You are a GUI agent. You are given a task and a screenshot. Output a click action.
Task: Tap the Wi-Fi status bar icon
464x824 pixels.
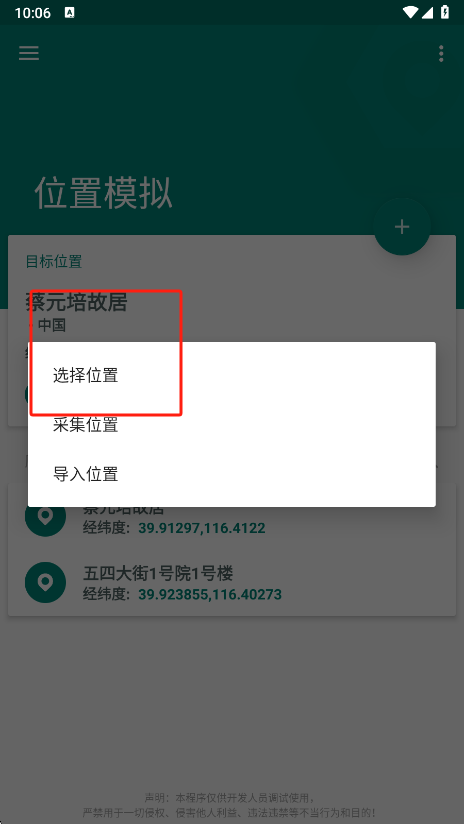[x=410, y=12]
